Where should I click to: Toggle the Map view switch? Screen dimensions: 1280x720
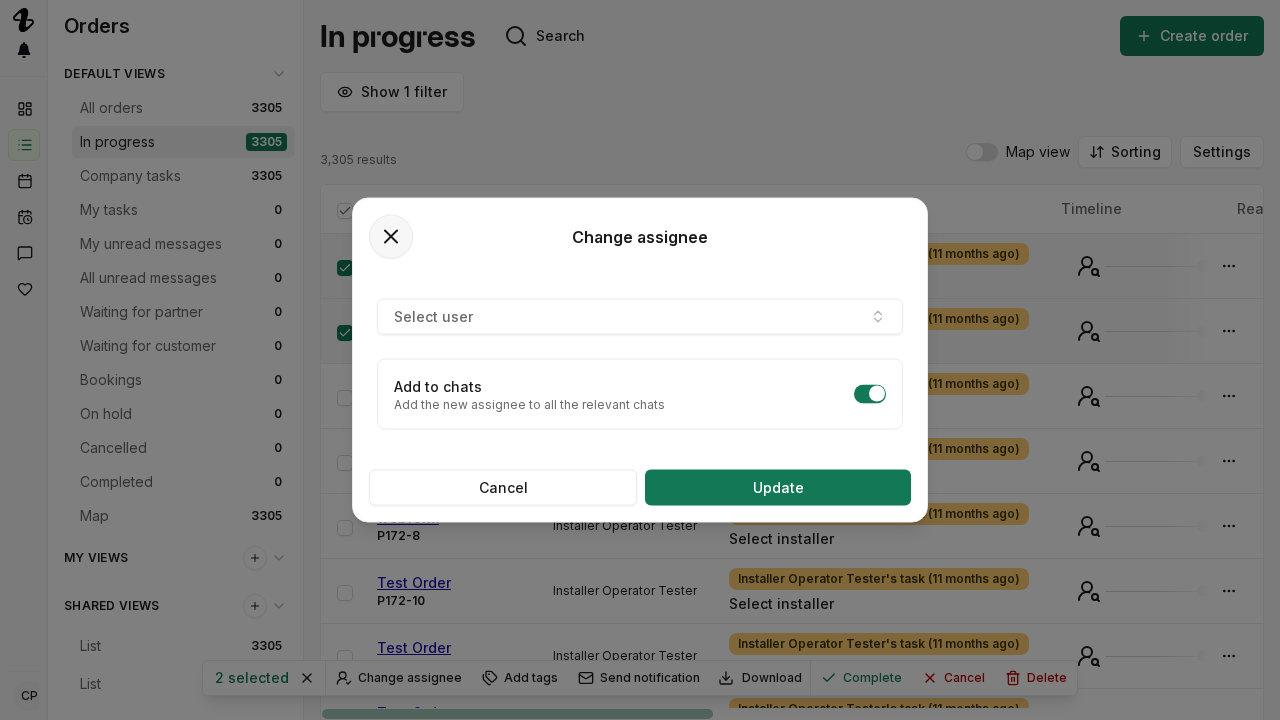tap(982, 152)
